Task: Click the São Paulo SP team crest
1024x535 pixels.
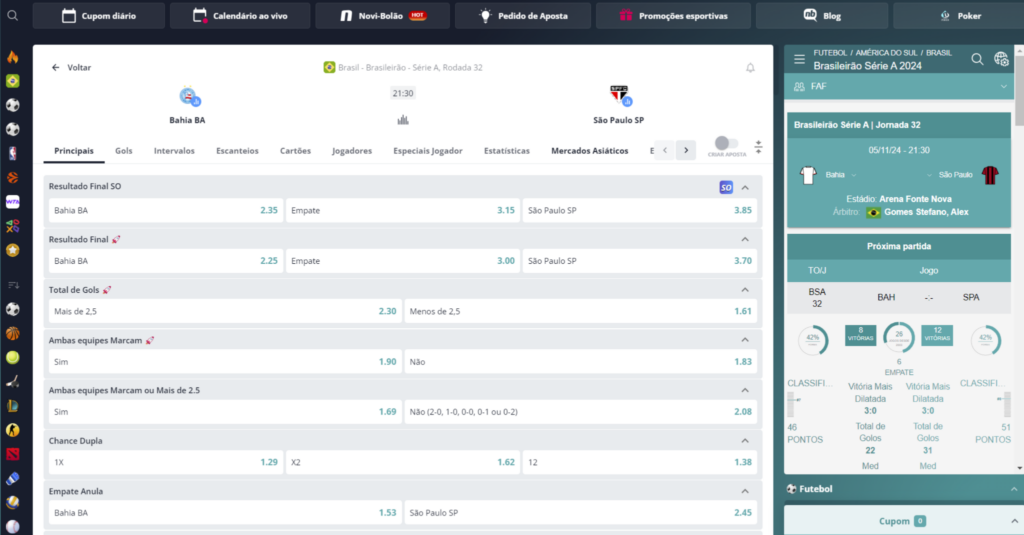Action: pos(620,96)
